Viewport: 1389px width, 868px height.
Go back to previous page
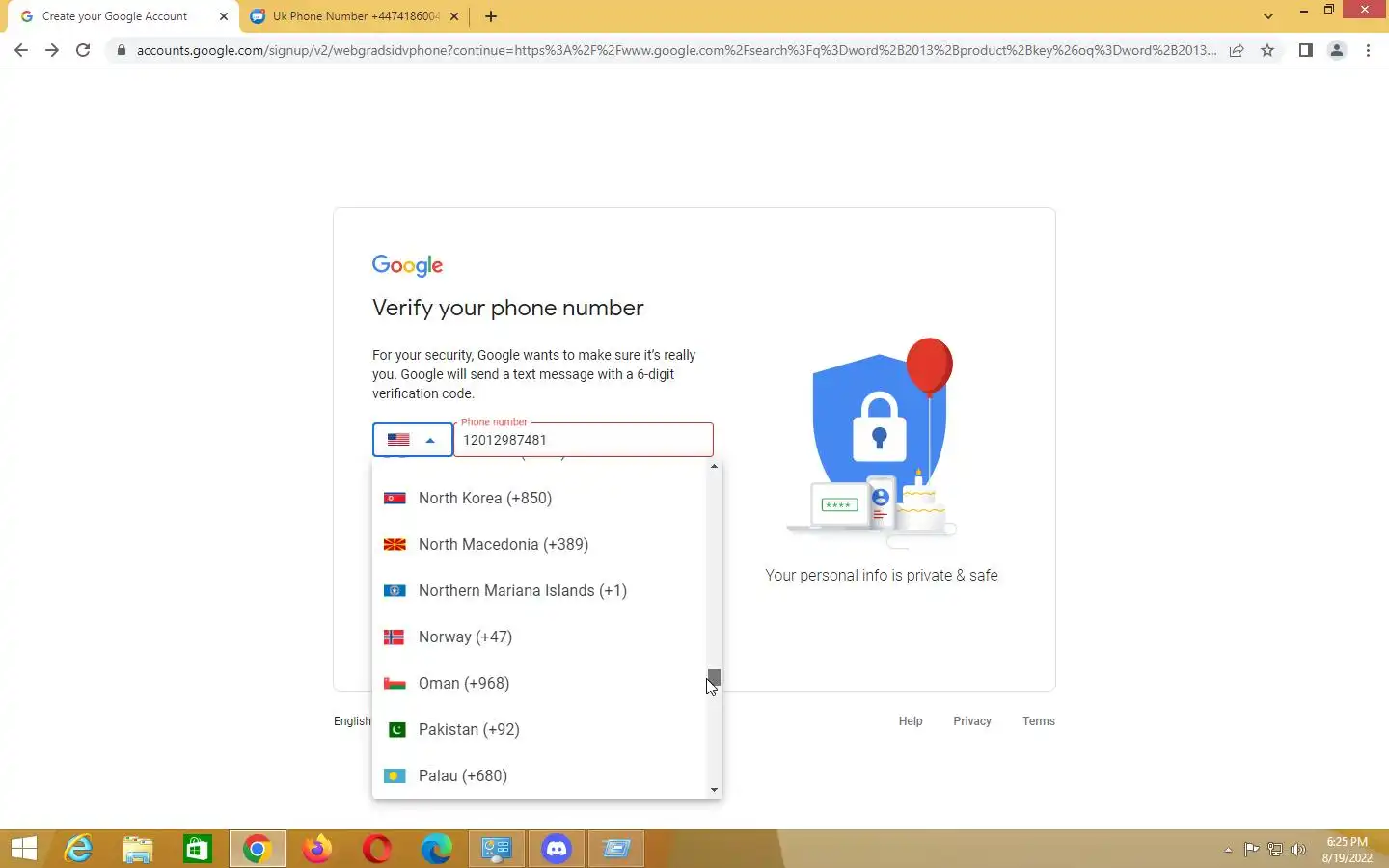[x=21, y=50]
